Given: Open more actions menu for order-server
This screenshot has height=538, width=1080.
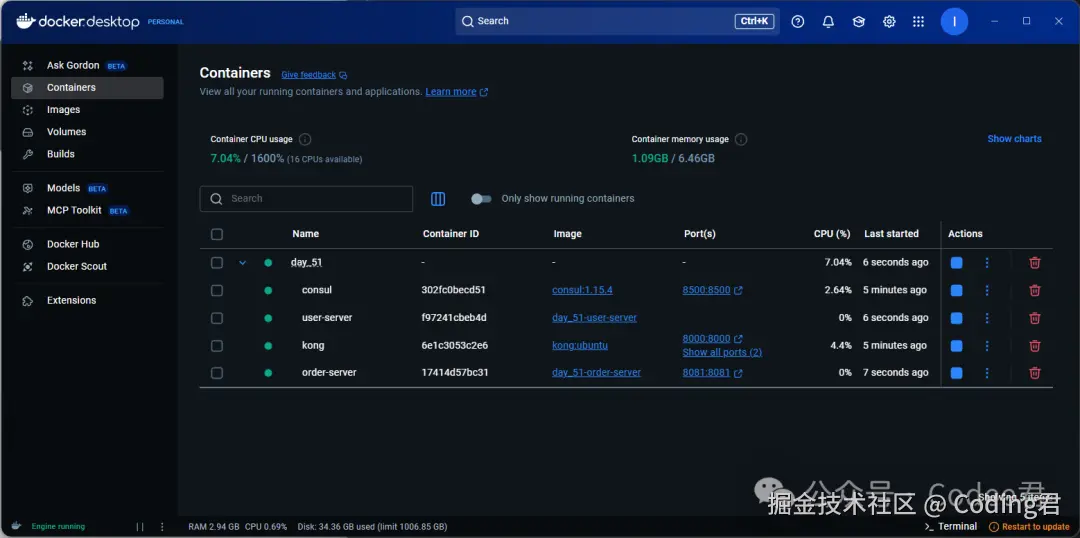Looking at the screenshot, I should tap(987, 373).
